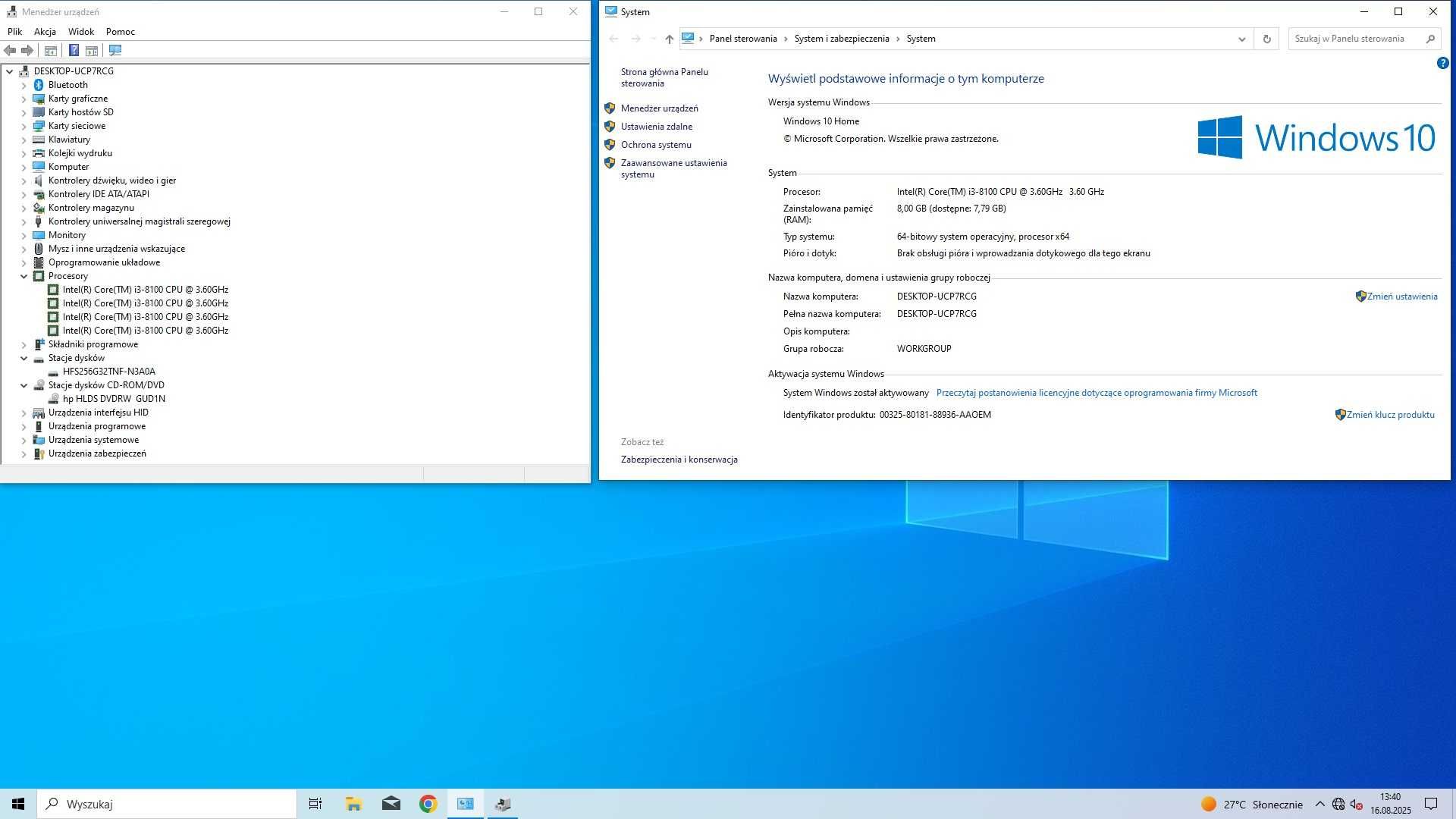Open the Akcja menu
The width and height of the screenshot is (1456, 819).
[45, 32]
